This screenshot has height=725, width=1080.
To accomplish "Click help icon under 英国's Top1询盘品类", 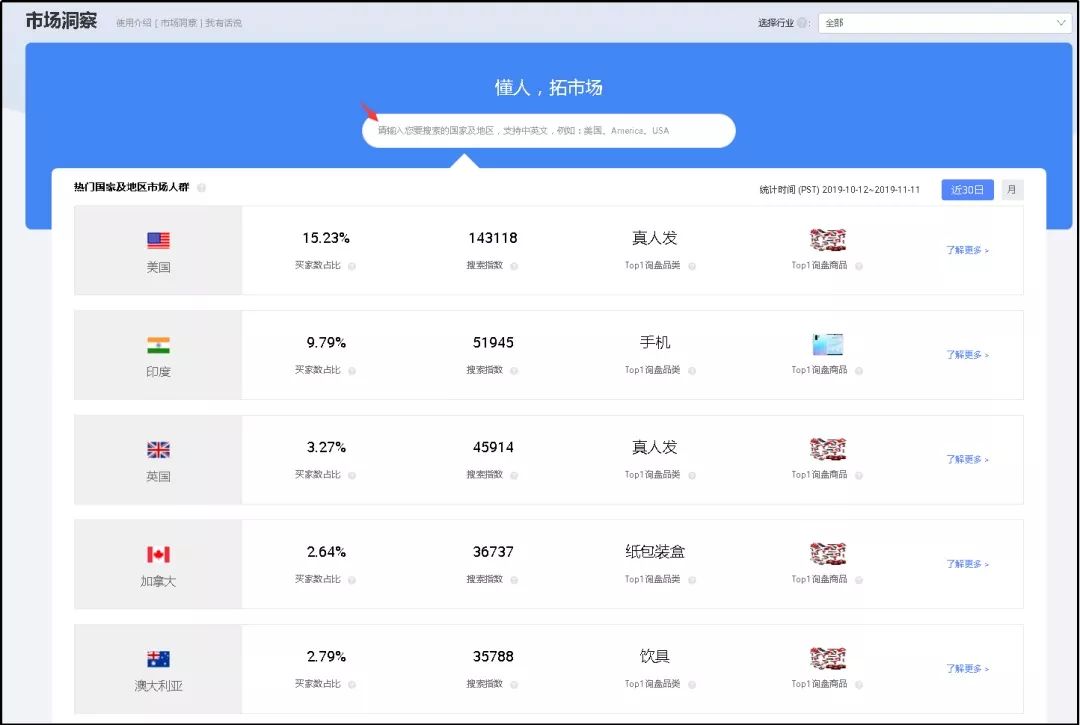I will pos(690,474).
